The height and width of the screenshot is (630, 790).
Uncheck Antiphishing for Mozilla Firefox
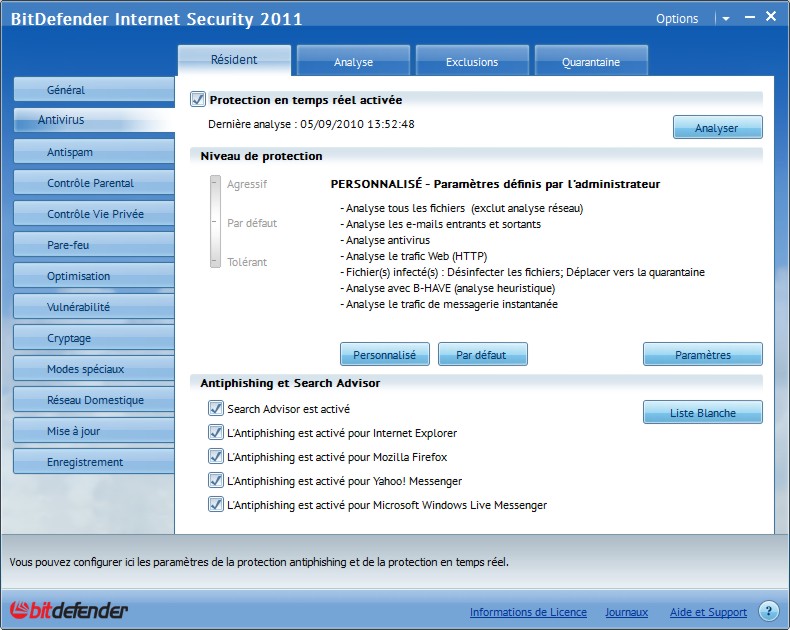pyautogui.click(x=216, y=456)
